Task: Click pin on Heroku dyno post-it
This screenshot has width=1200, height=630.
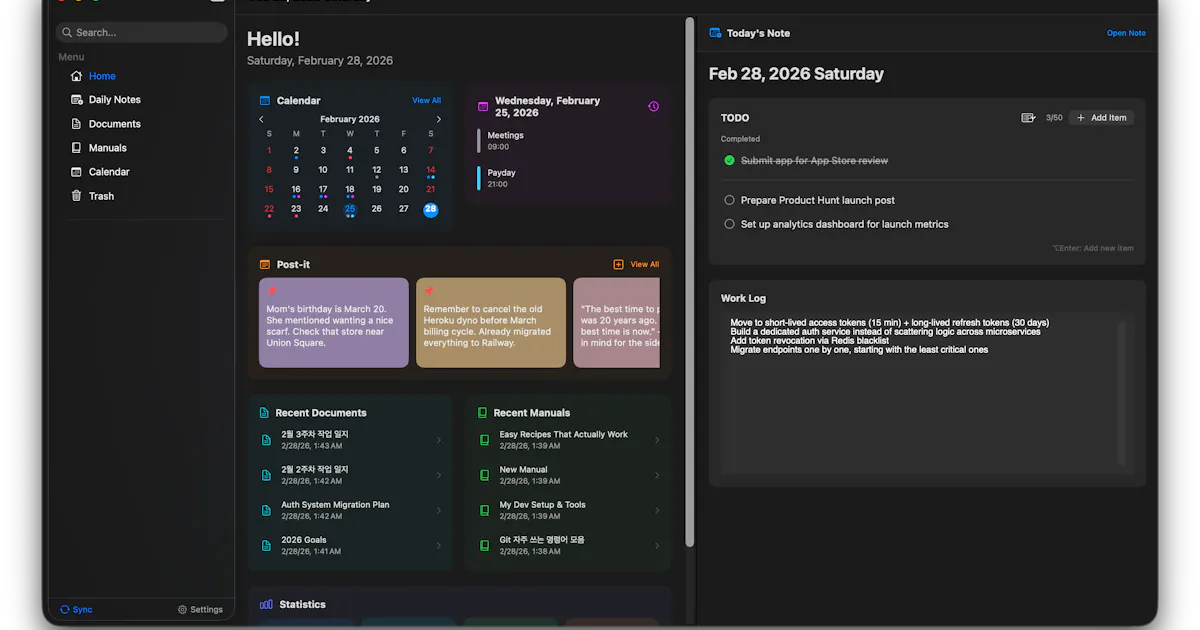Action: coord(428,292)
